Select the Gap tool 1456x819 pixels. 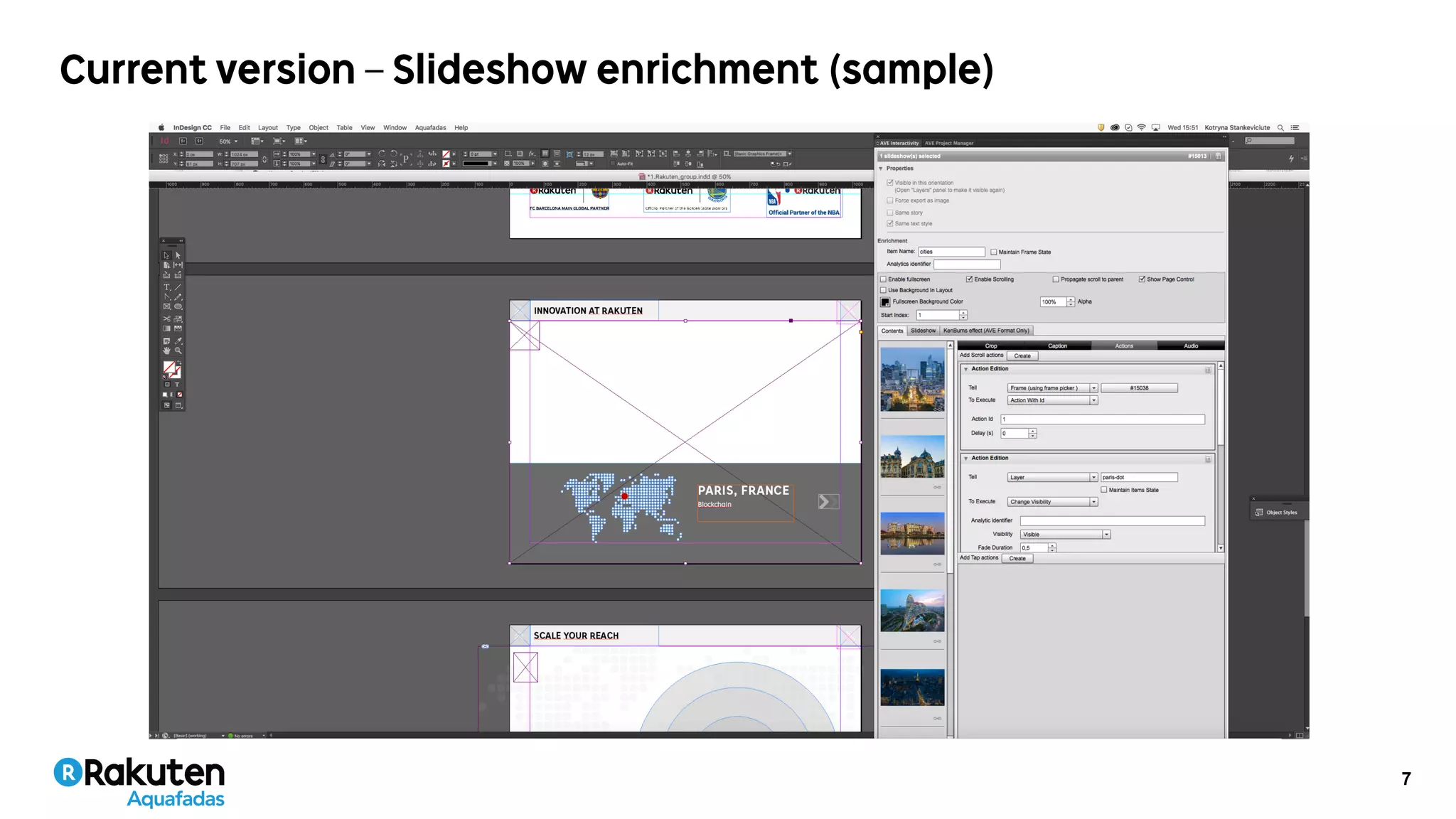point(178,264)
